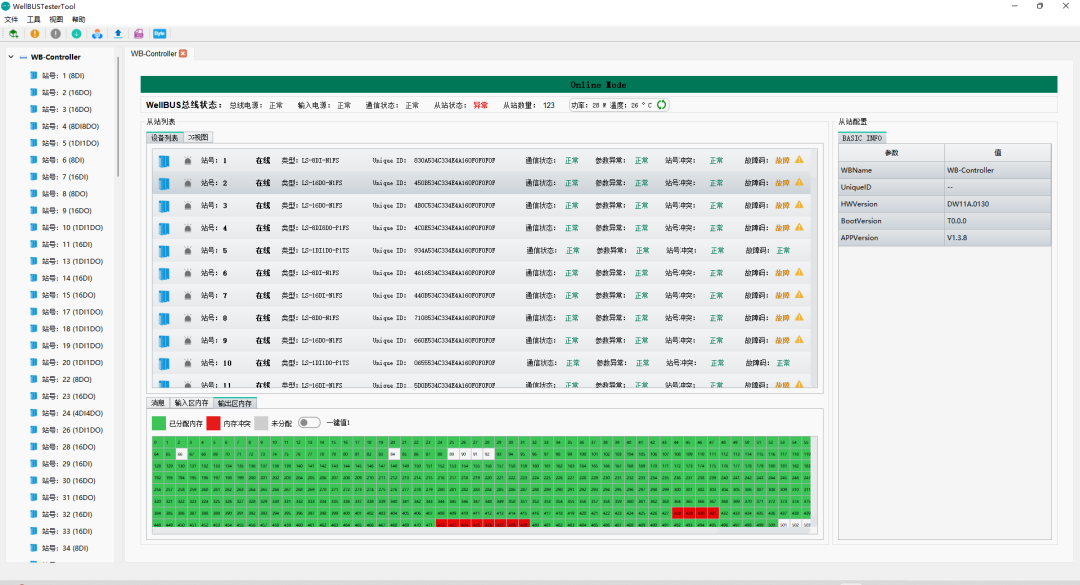Collapse the WB-Controller tree node

pyautogui.click(x=11, y=57)
